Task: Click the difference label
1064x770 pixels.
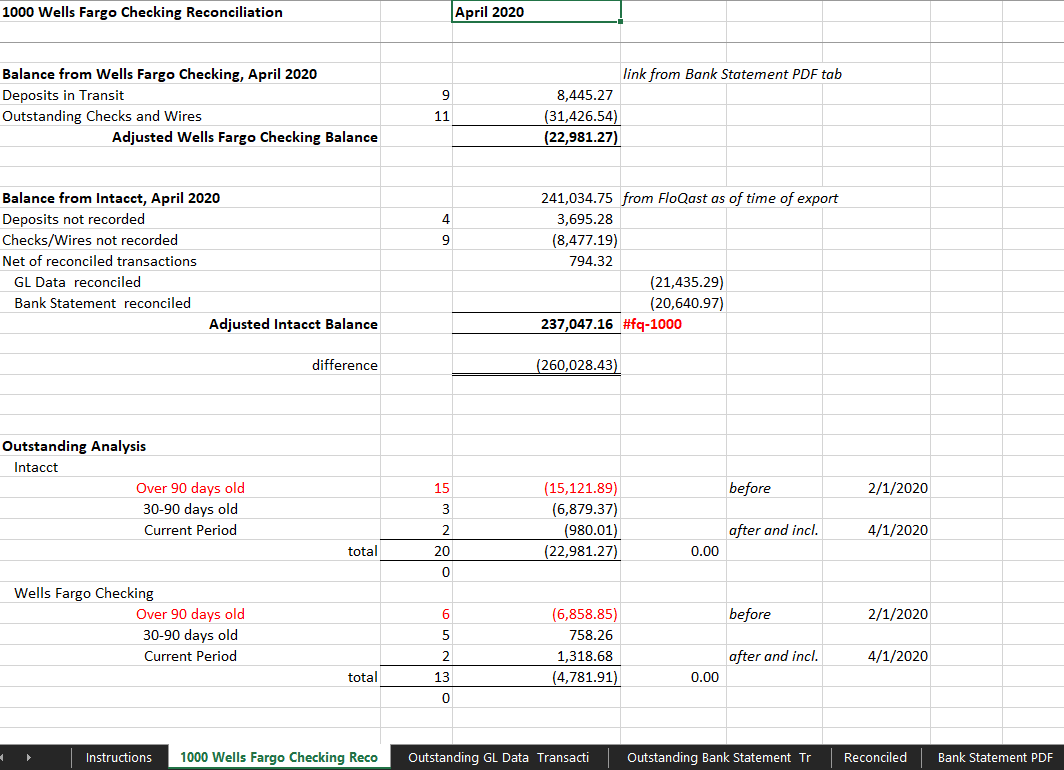Action: (345, 365)
